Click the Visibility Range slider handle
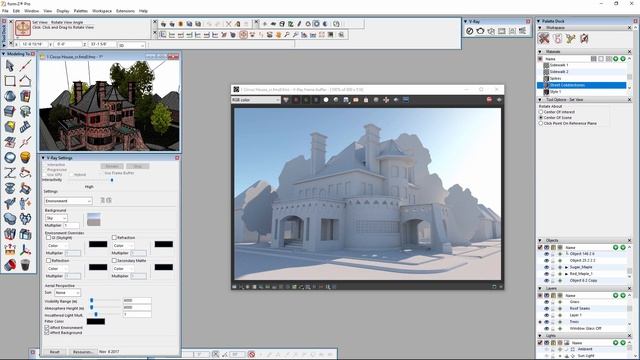Screen dimensions: 640x360 click(x=91, y=300)
